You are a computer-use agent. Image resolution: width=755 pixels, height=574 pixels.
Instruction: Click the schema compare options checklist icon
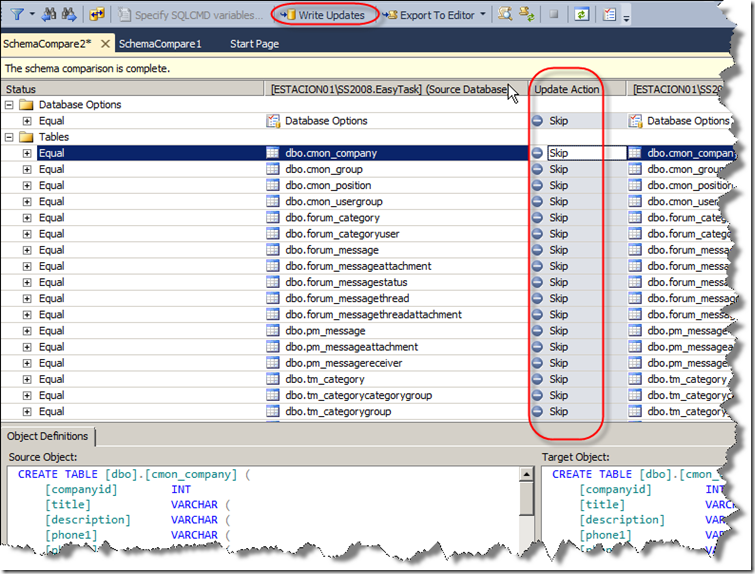(x=610, y=15)
